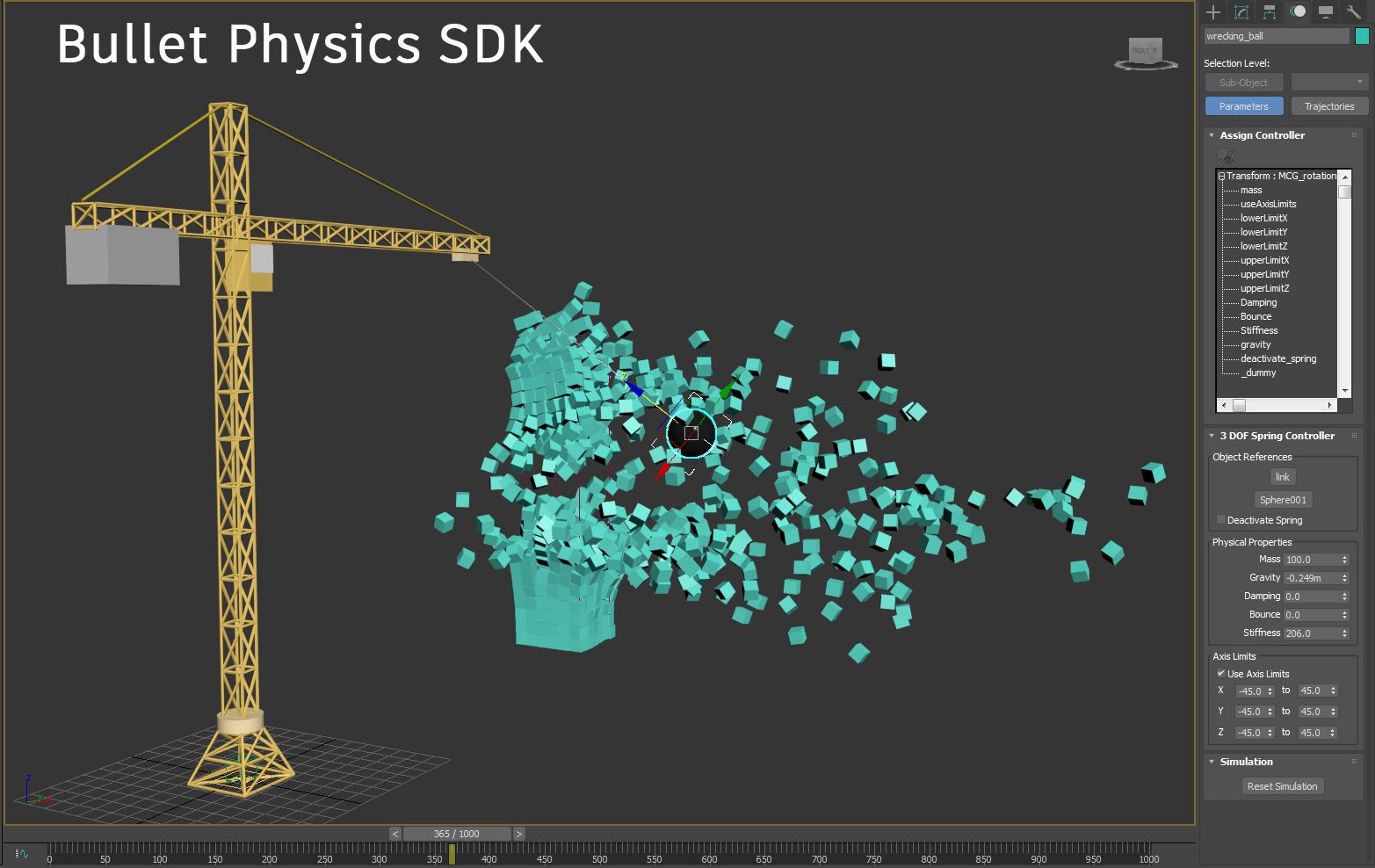Click the X lower limit field
1375x868 pixels.
pos(1250,691)
